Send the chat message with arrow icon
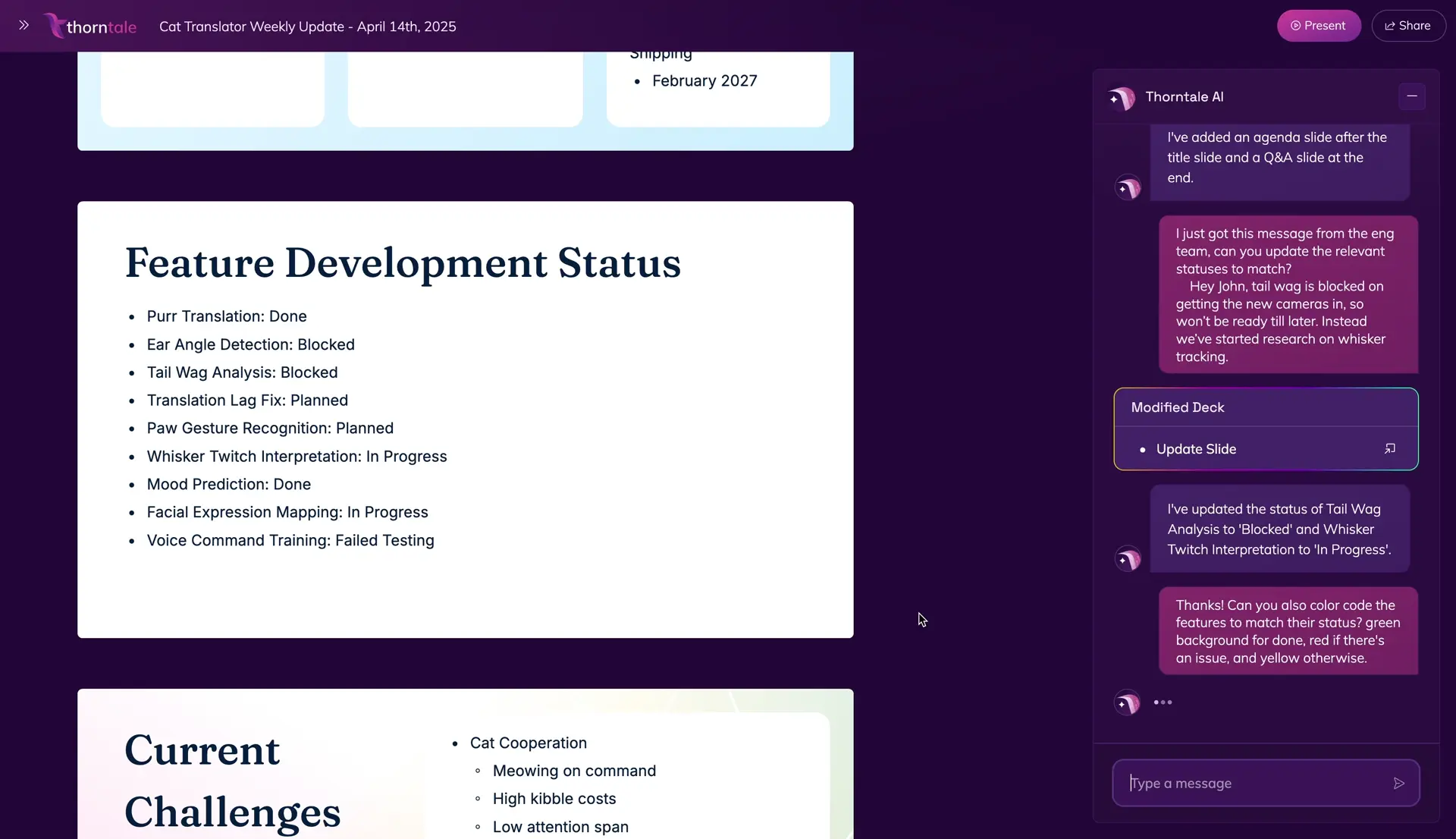Image resolution: width=1456 pixels, height=839 pixels. click(x=1399, y=783)
